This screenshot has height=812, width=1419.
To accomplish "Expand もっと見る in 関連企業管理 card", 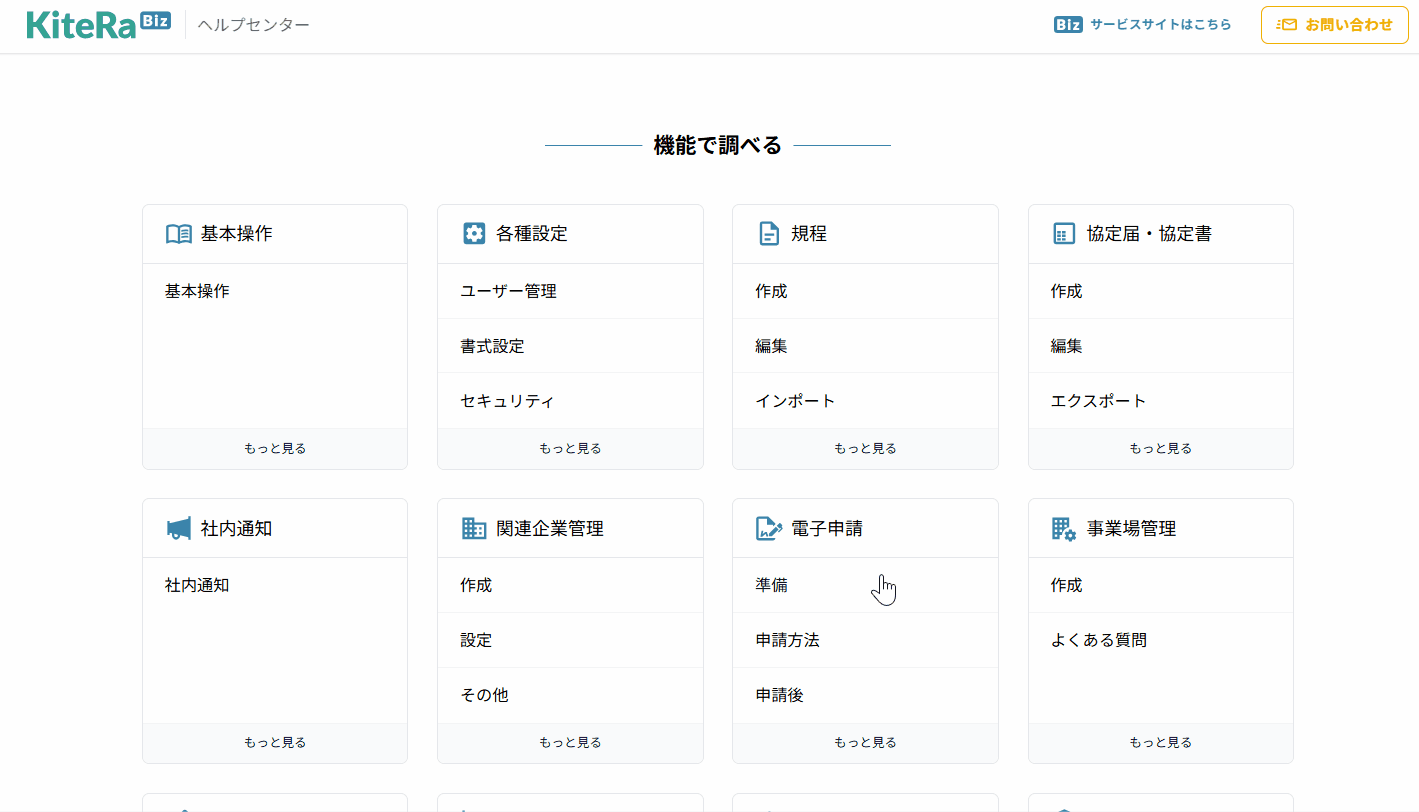I will (570, 743).
